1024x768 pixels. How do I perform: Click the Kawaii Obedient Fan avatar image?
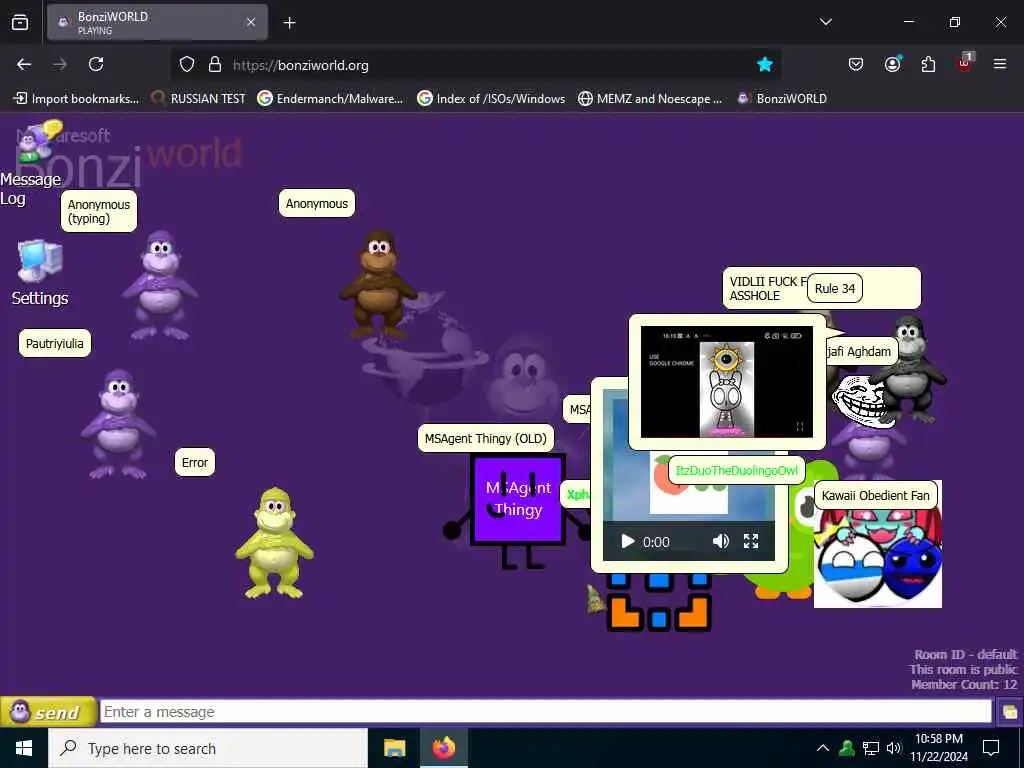tap(878, 556)
